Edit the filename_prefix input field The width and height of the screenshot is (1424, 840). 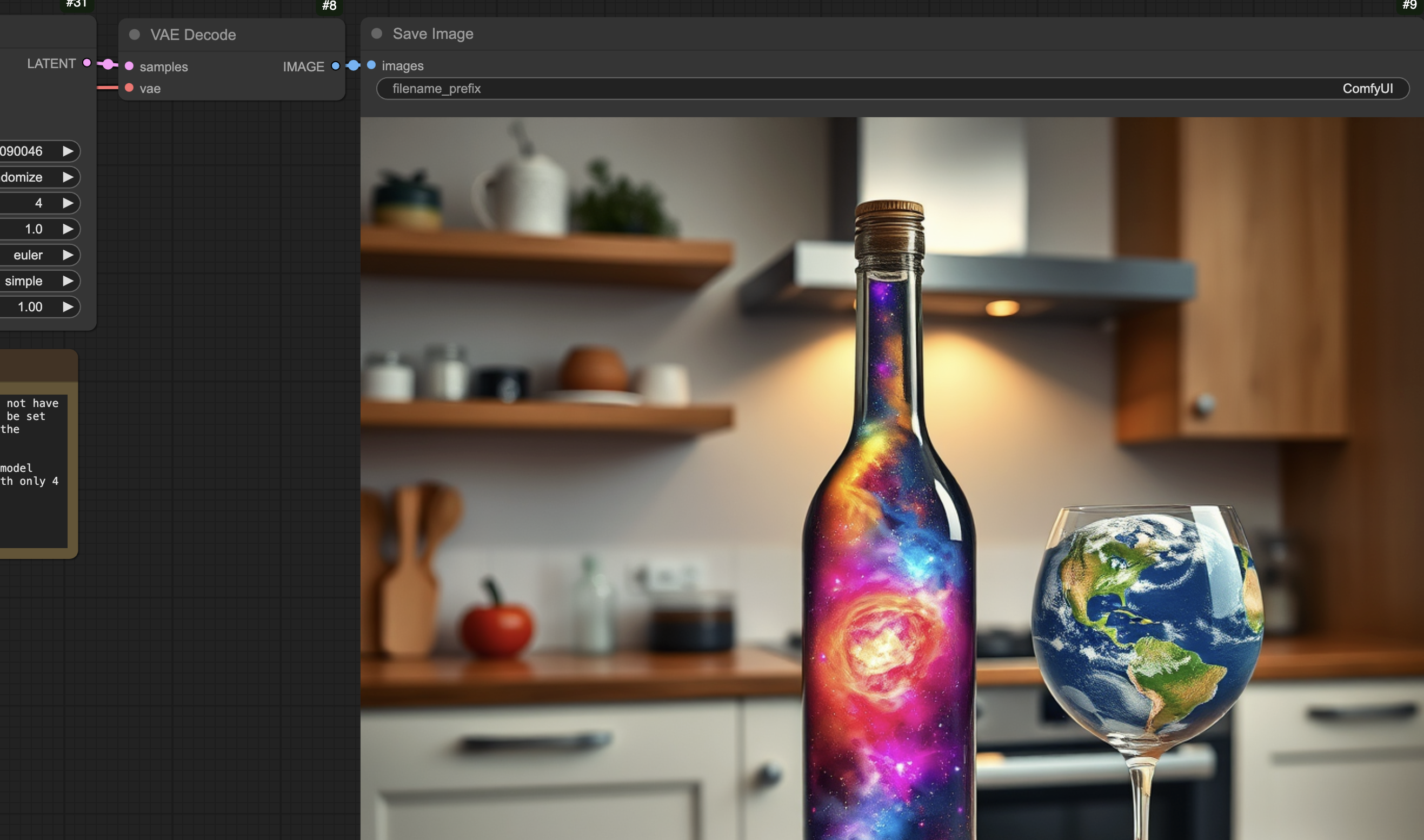pos(892,88)
